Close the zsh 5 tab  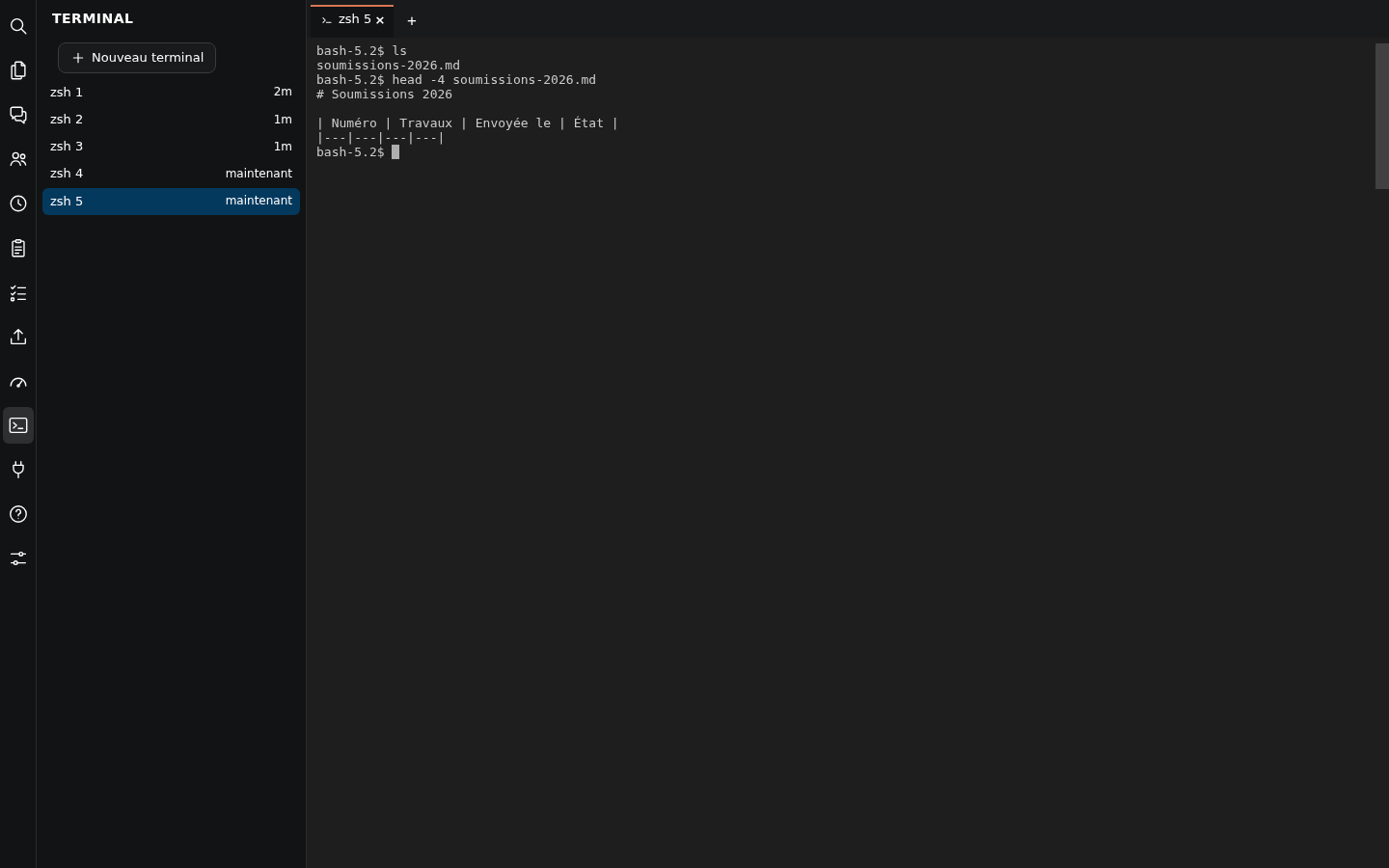380,20
